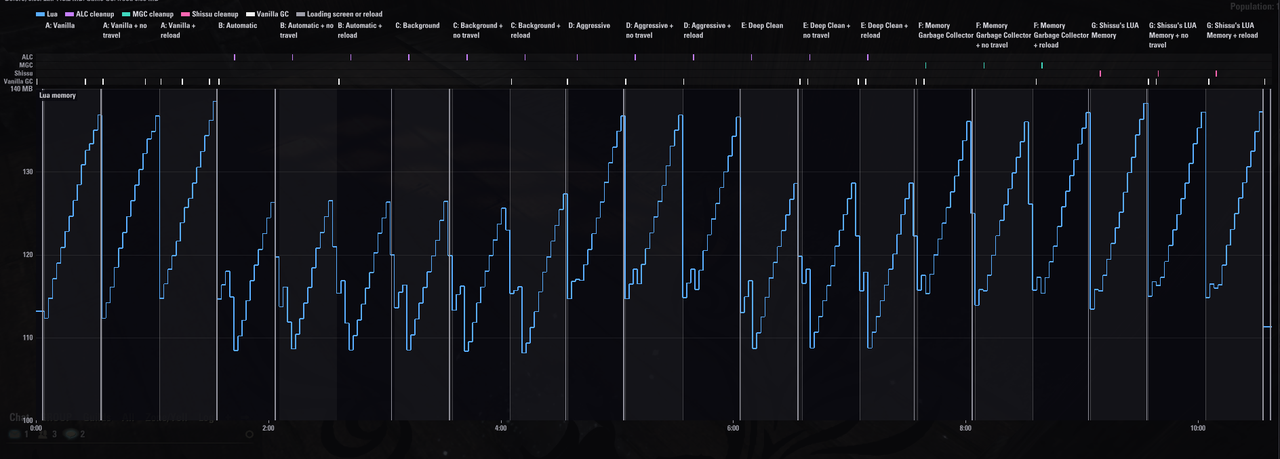Click the 6:00 time axis tick

click(x=733, y=428)
